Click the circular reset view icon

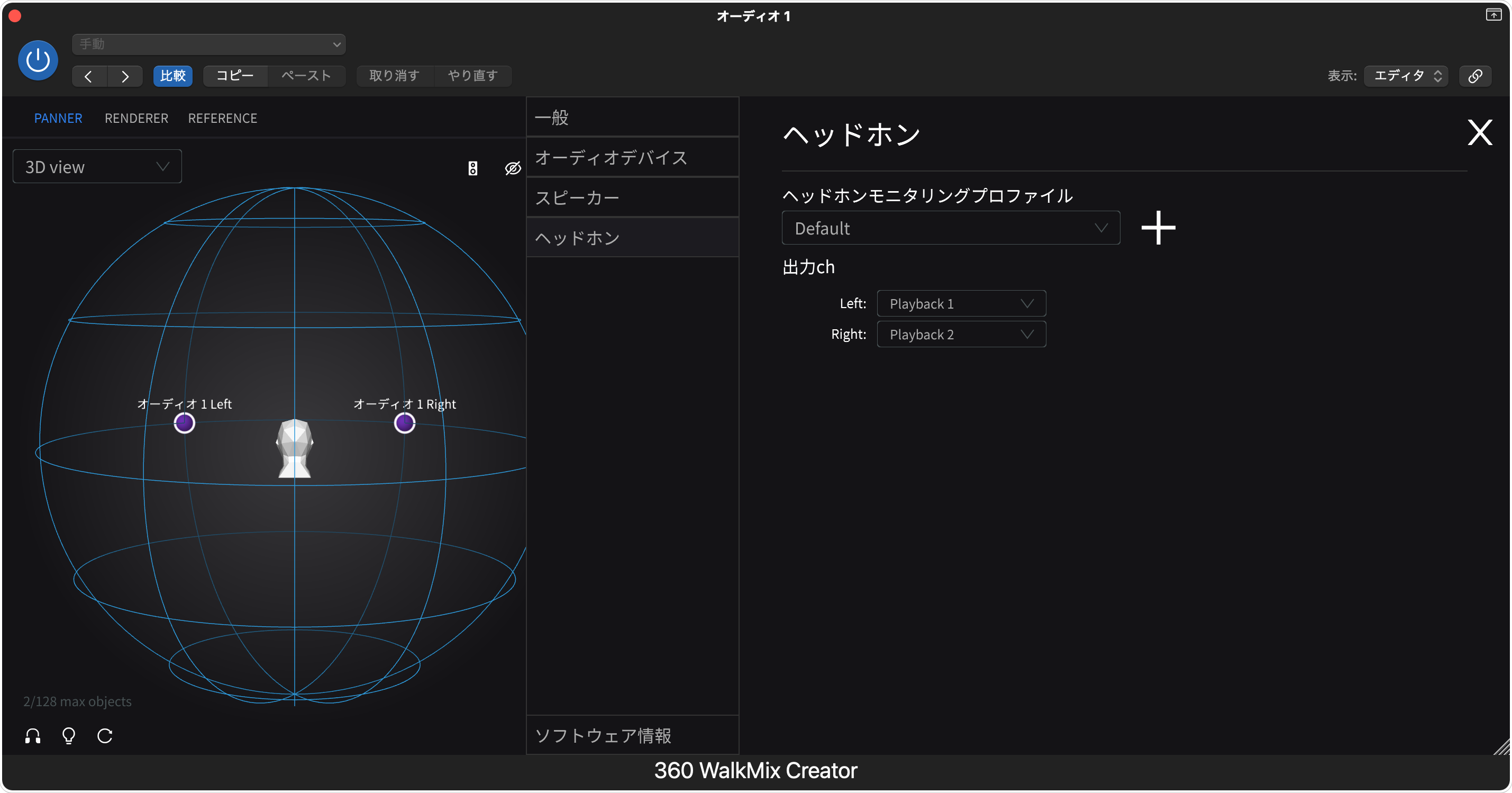click(x=104, y=735)
